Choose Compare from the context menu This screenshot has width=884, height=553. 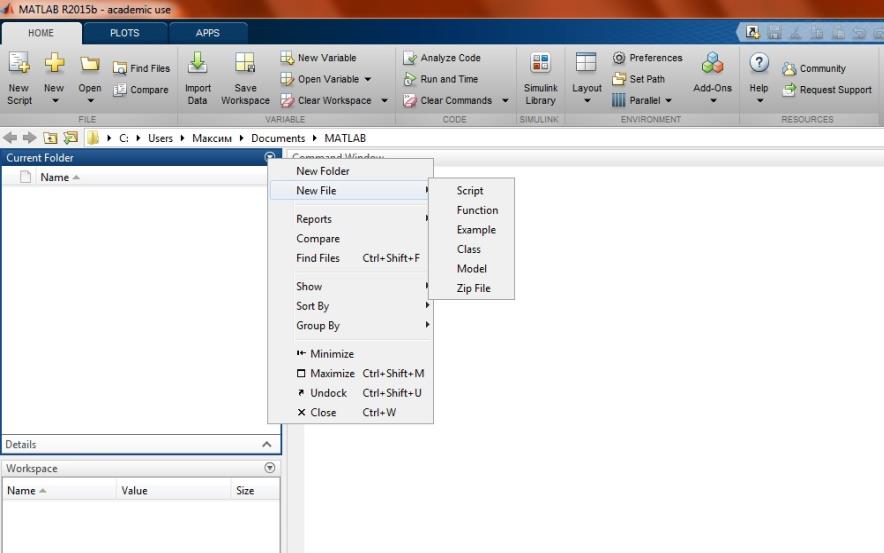351,238
